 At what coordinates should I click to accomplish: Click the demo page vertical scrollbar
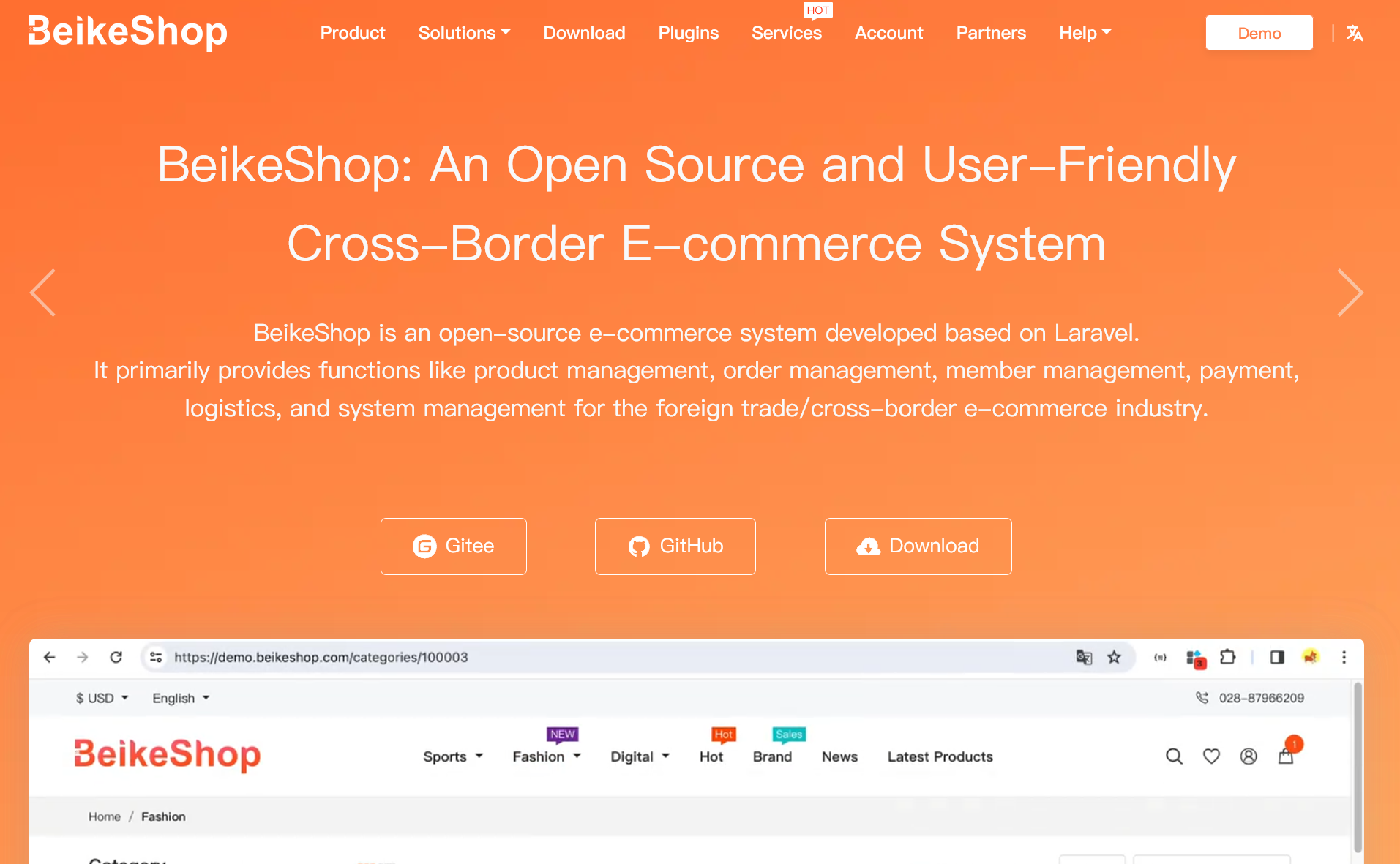[x=1358, y=767]
